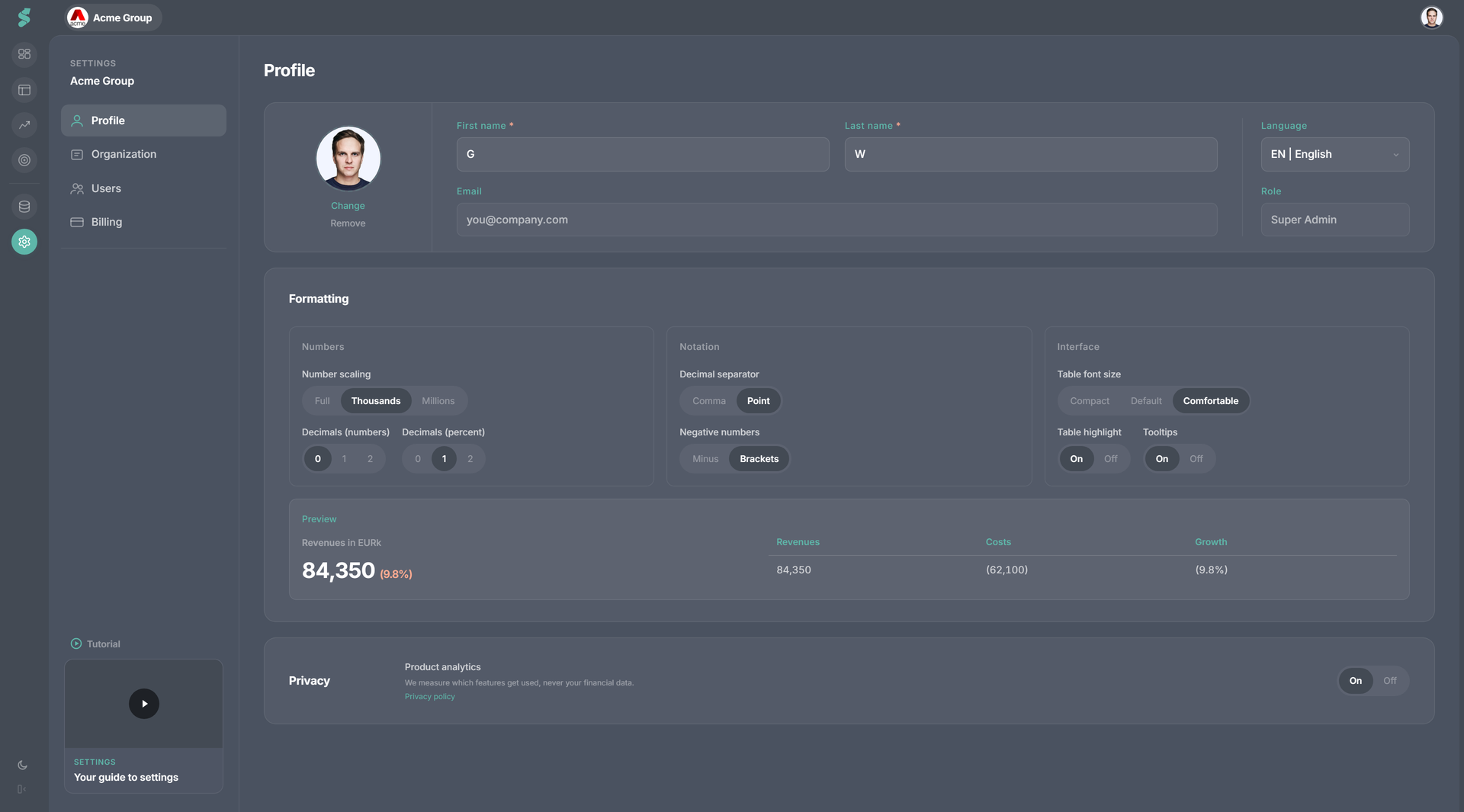Viewport: 1464px width, 812px height.
Task: Click the Email input field
Action: click(837, 220)
